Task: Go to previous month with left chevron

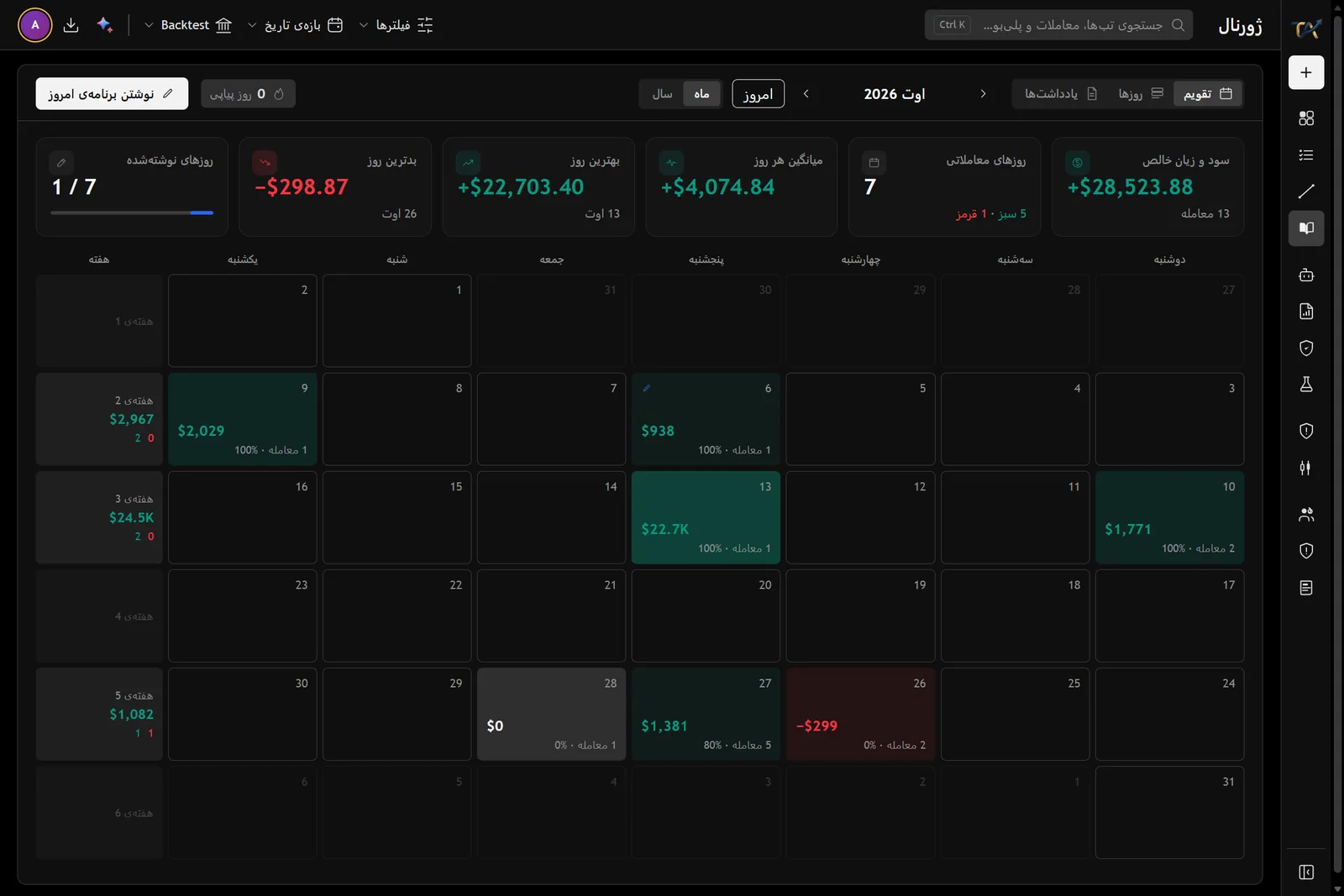Action: click(806, 94)
